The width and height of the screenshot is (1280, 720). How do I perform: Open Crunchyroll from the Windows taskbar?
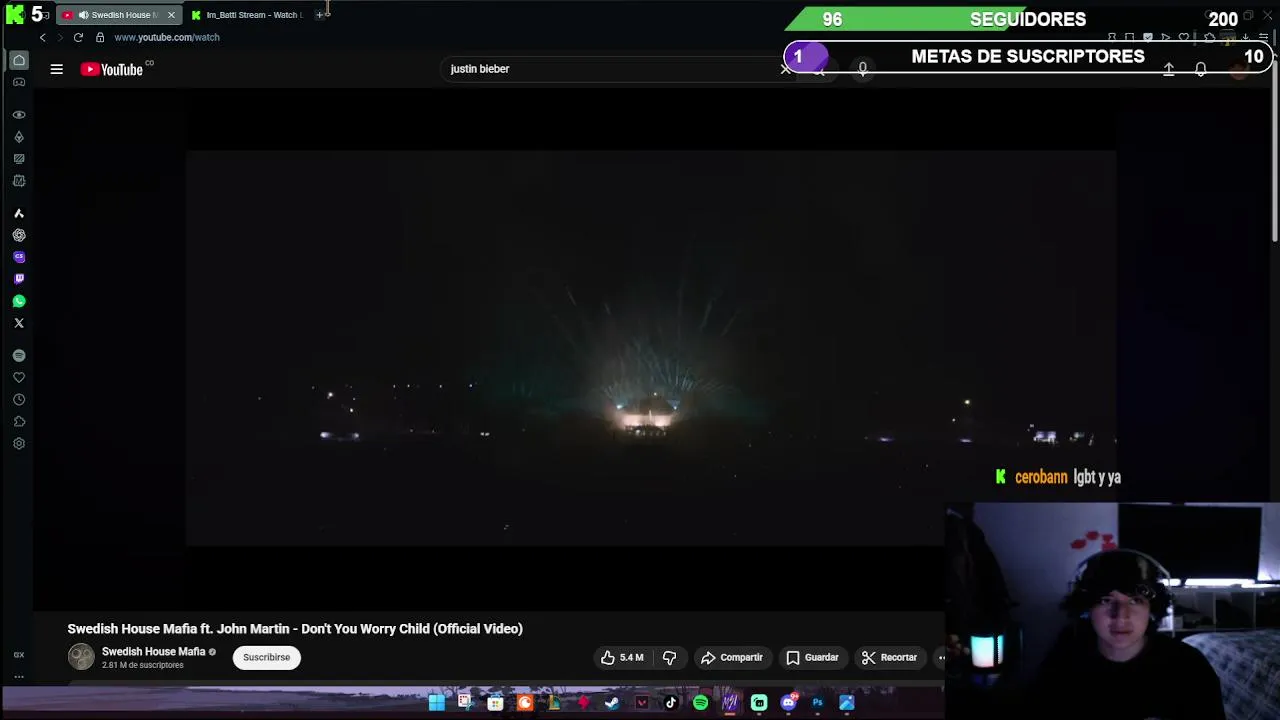click(x=524, y=703)
